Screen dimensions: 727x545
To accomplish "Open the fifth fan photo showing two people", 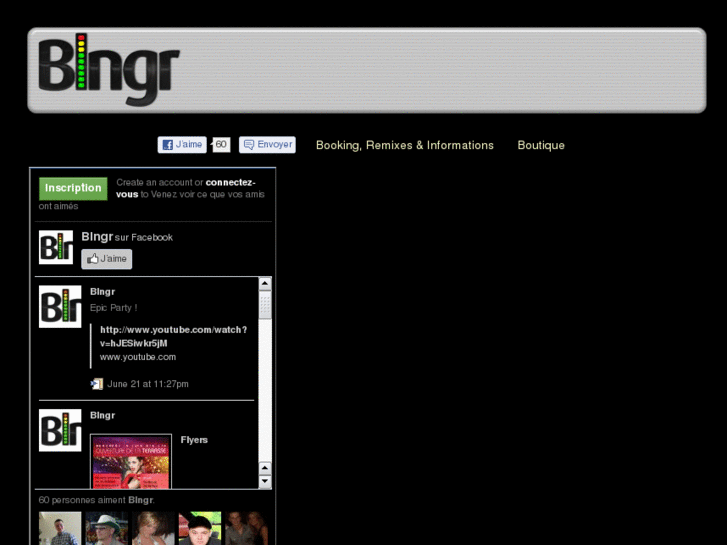I will pos(247,528).
